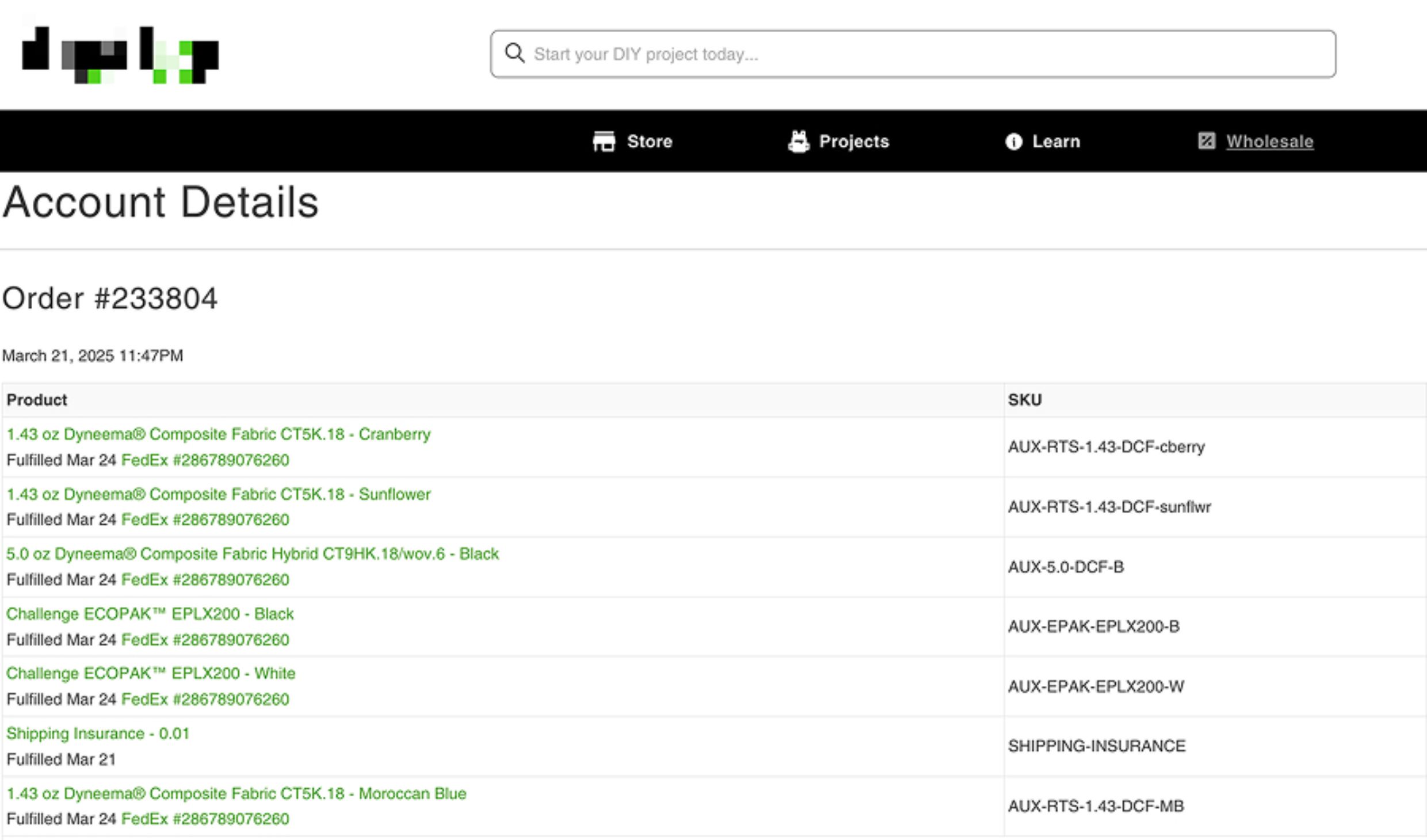This screenshot has width=1427, height=840.
Task: Open Moroccan Blue Dyneema Composite Fabric product
Action: [x=236, y=793]
